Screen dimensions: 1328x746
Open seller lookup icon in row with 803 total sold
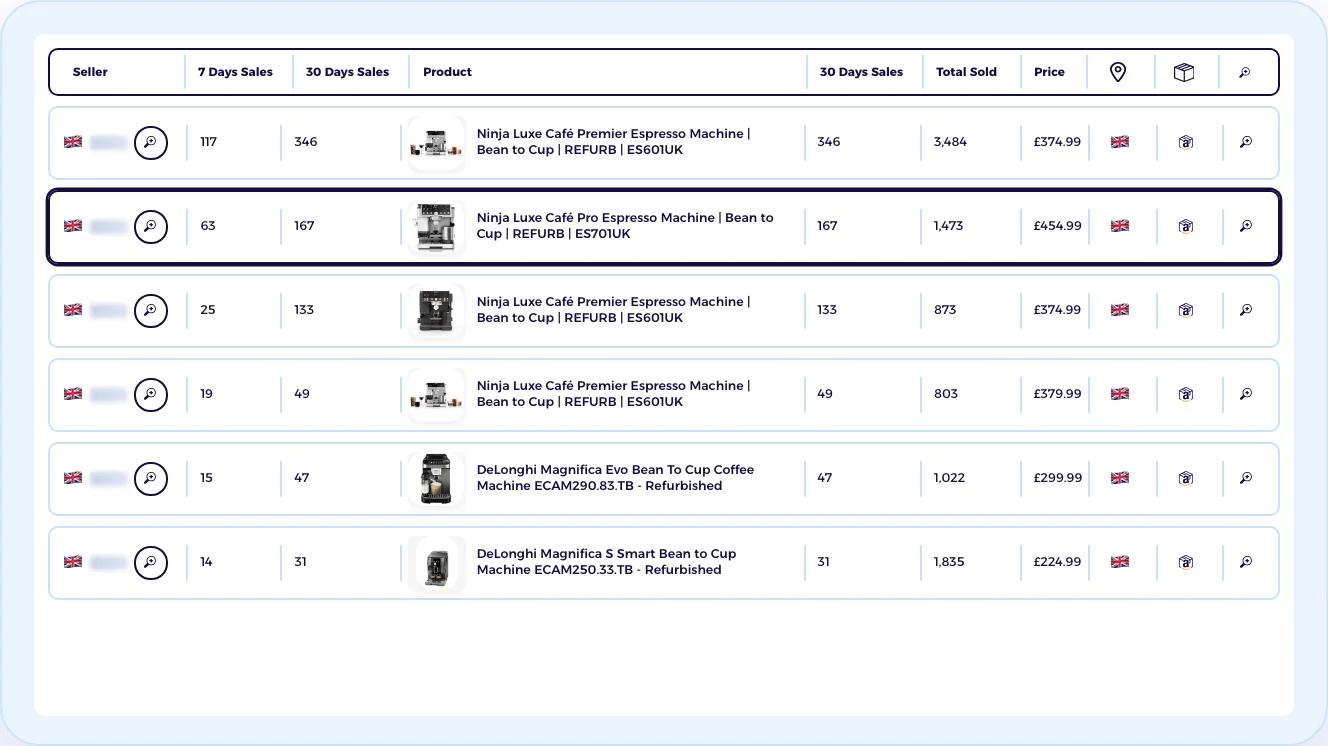click(x=151, y=394)
